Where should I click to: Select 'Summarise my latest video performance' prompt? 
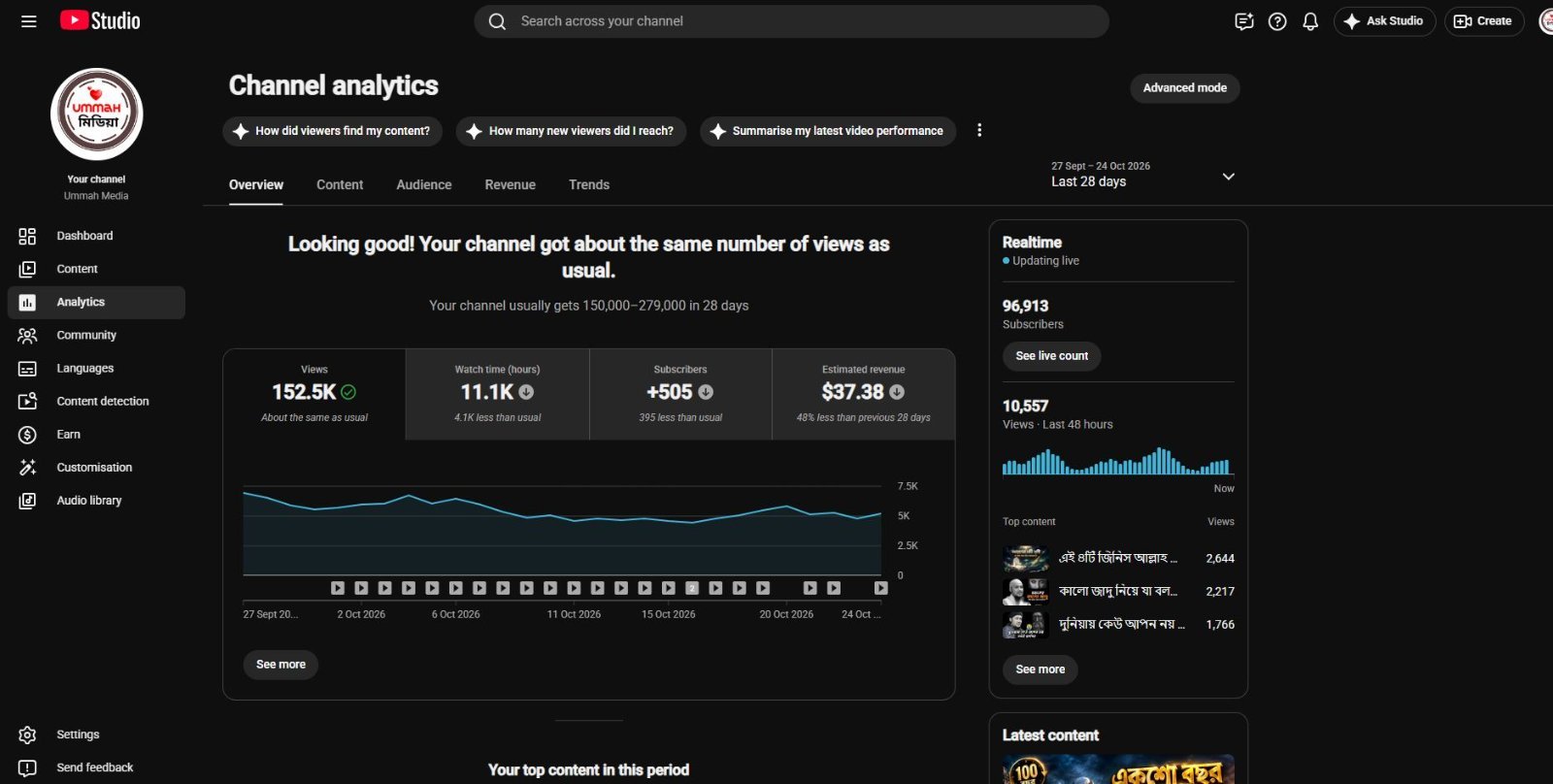(827, 131)
